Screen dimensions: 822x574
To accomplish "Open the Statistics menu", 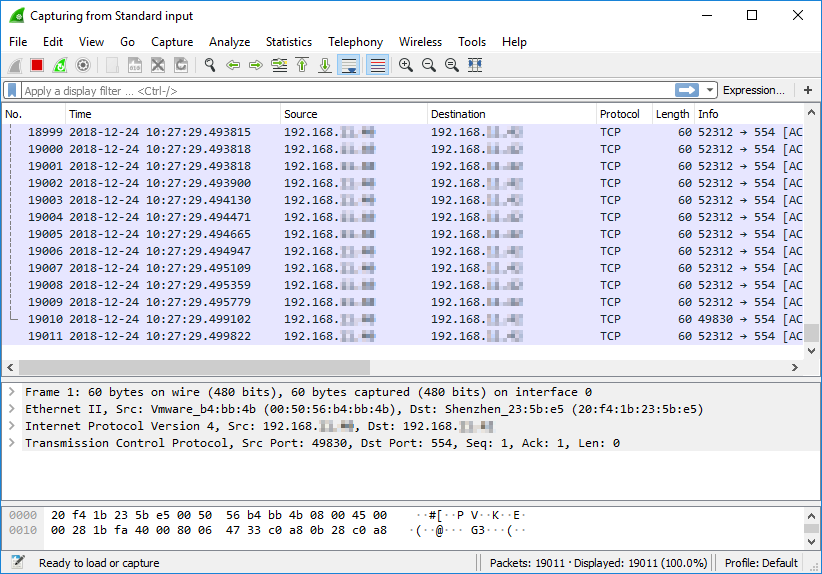I will [289, 42].
